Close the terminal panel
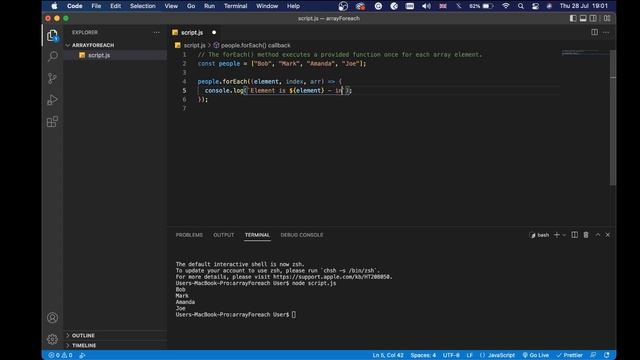The image size is (640, 360). pos(608,235)
